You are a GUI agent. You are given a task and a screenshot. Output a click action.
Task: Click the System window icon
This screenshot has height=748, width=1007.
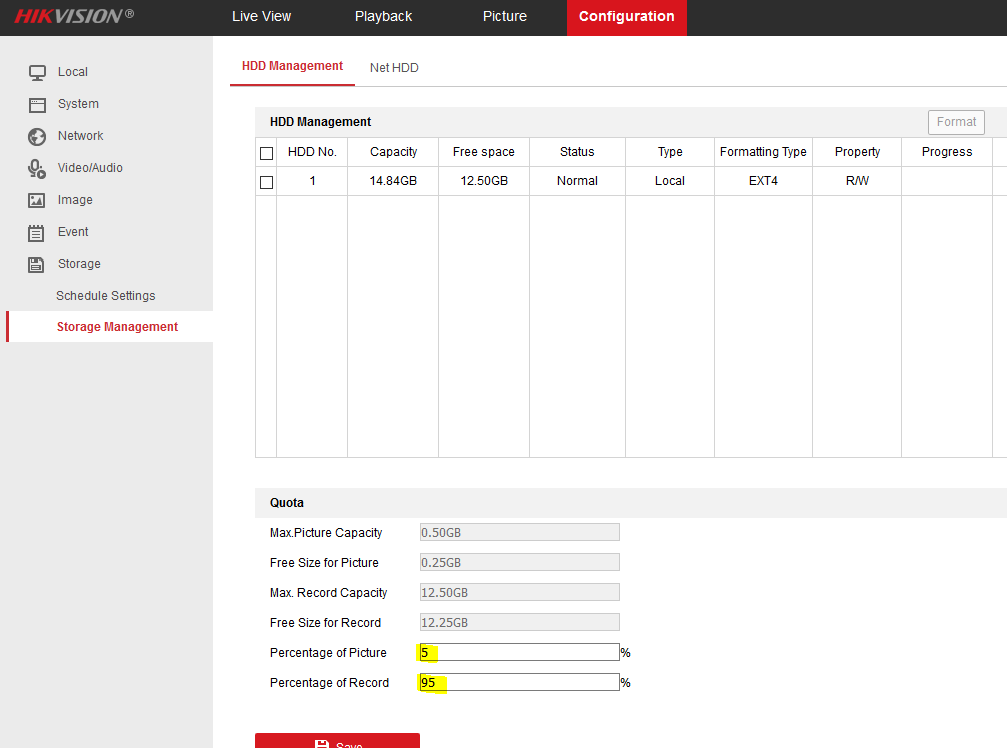37,104
